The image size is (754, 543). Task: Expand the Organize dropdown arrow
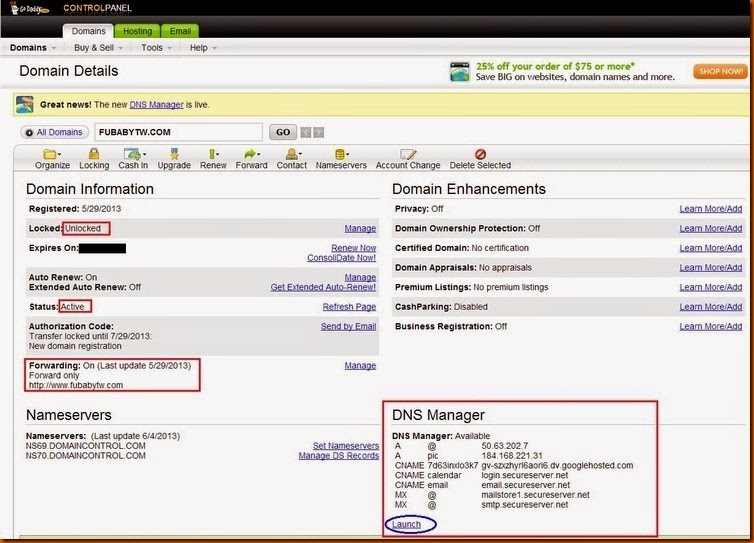pyautogui.click(x=59, y=154)
